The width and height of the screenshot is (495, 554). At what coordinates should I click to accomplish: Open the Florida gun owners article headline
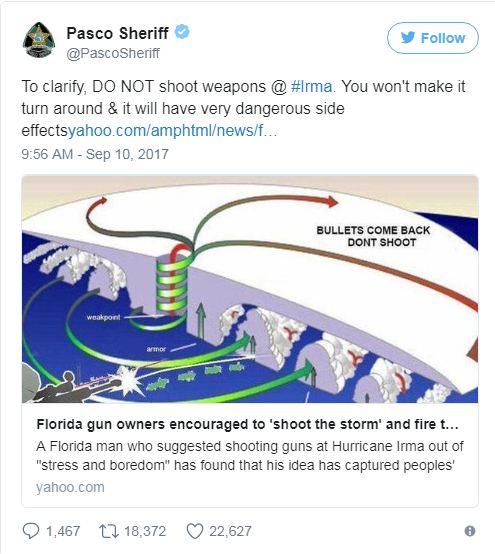(x=247, y=424)
